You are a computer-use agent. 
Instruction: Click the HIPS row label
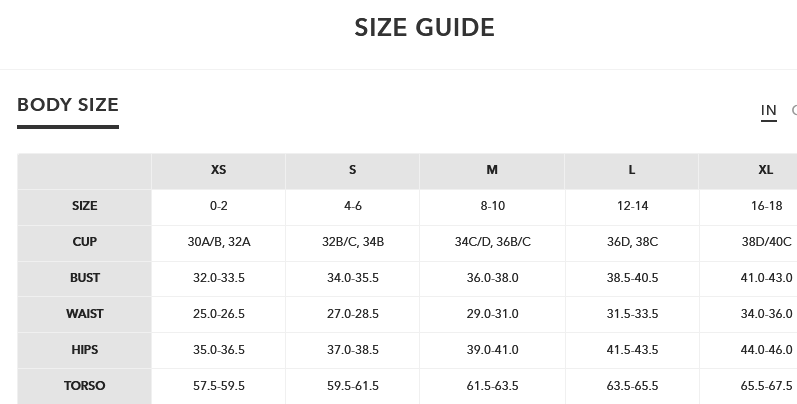pyautogui.click(x=85, y=350)
